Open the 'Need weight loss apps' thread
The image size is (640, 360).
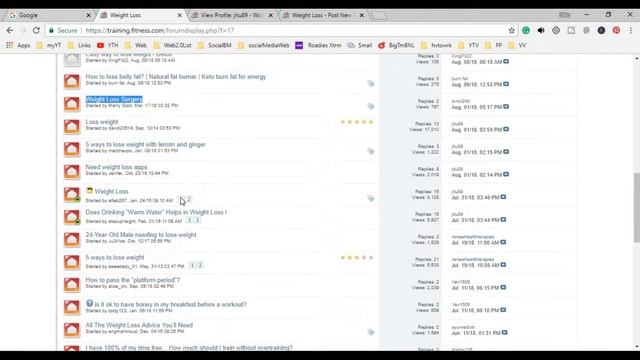[x=116, y=167]
